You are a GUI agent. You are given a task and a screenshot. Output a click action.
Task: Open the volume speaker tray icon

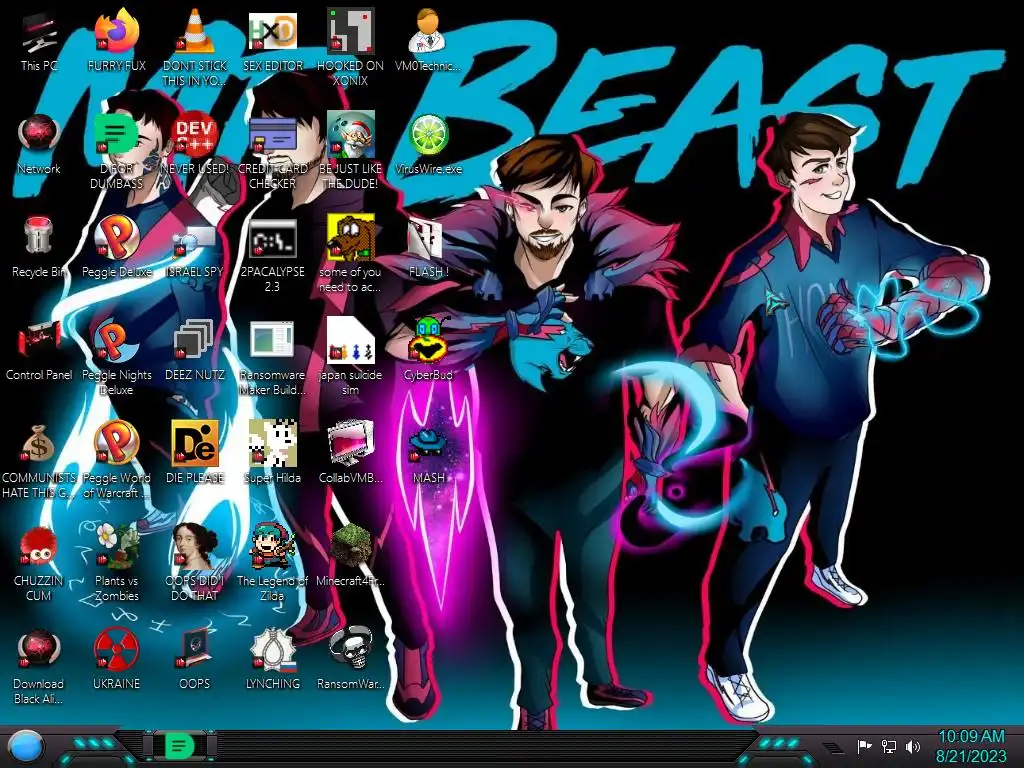tap(912, 746)
